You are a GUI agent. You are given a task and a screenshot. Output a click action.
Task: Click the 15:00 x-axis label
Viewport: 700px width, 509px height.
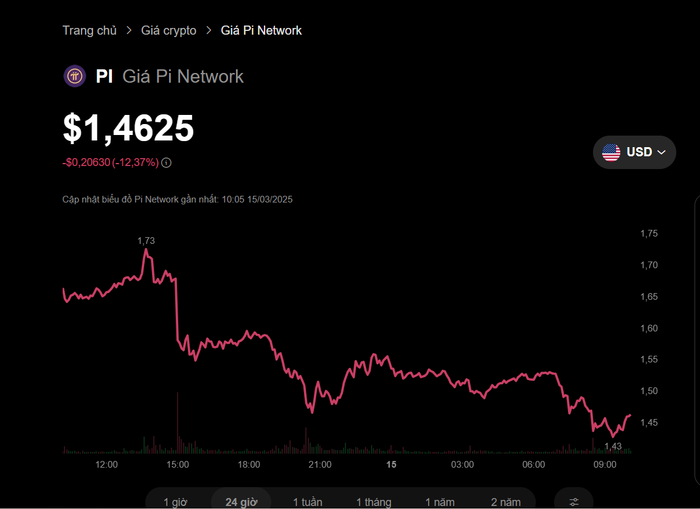pos(178,464)
